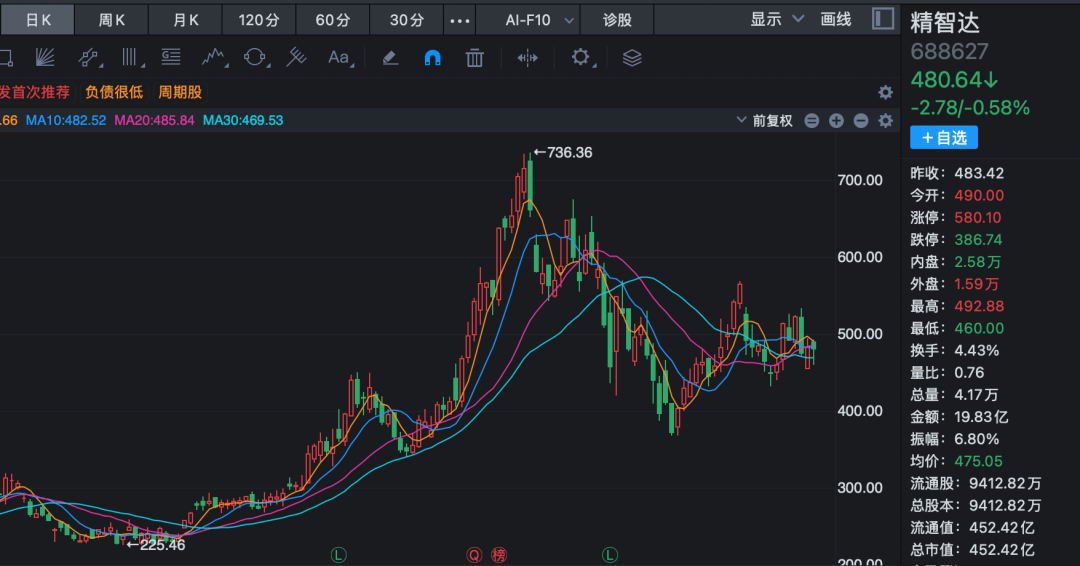The width and height of the screenshot is (1080, 566).
Task: Click the 换手 value 4.43%
Action: pos(977,350)
